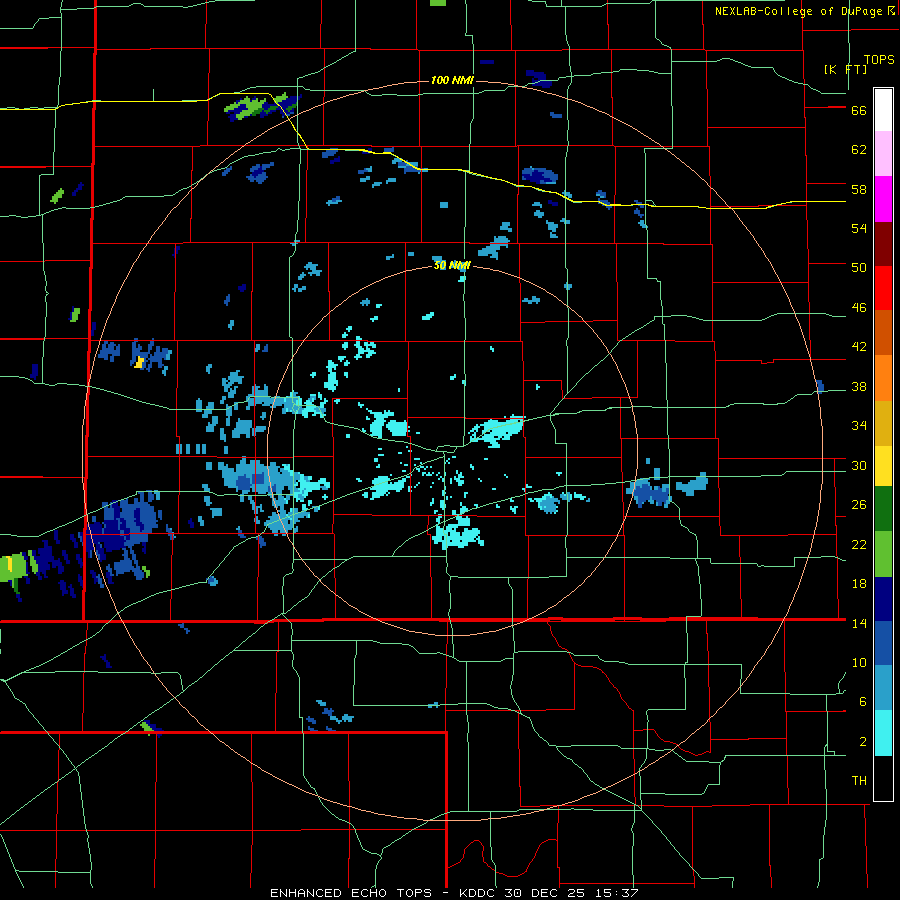Click the legend value 26
This screenshot has height=900, width=900.
tap(859, 505)
